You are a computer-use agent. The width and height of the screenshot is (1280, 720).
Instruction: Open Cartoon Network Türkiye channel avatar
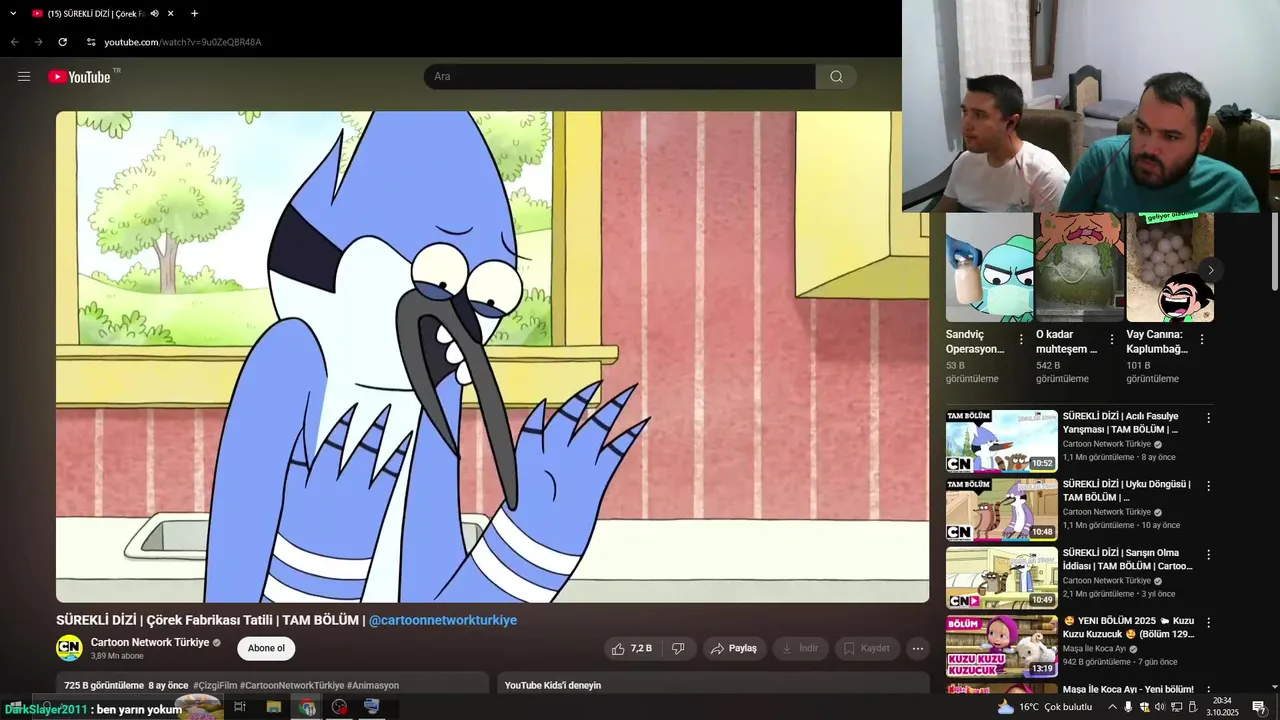point(69,648)
